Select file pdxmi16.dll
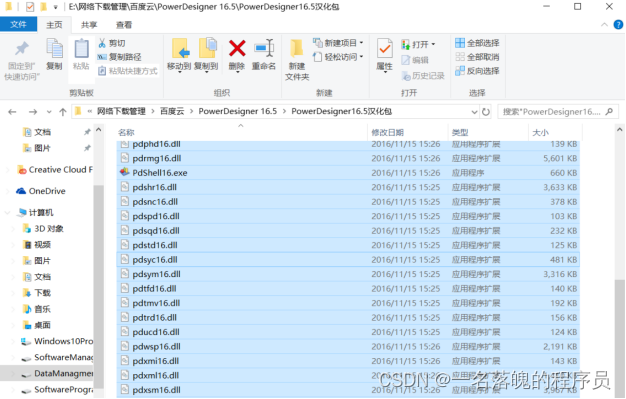Viewport: 626px width, 399px height. 348,361
